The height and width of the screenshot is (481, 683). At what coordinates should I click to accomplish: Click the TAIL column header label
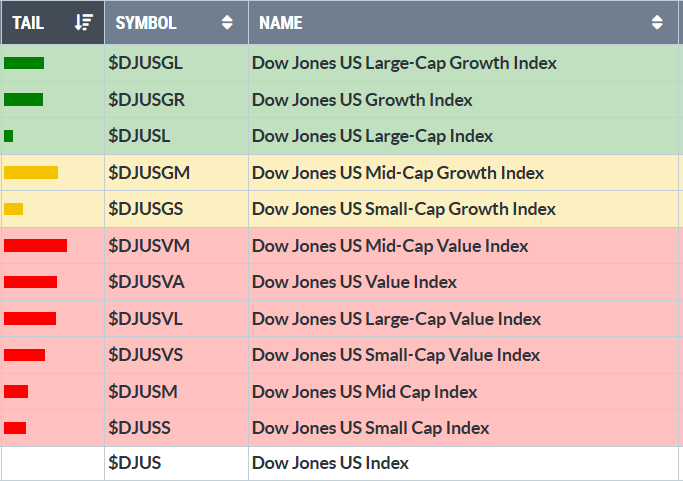tap(28, 22)
